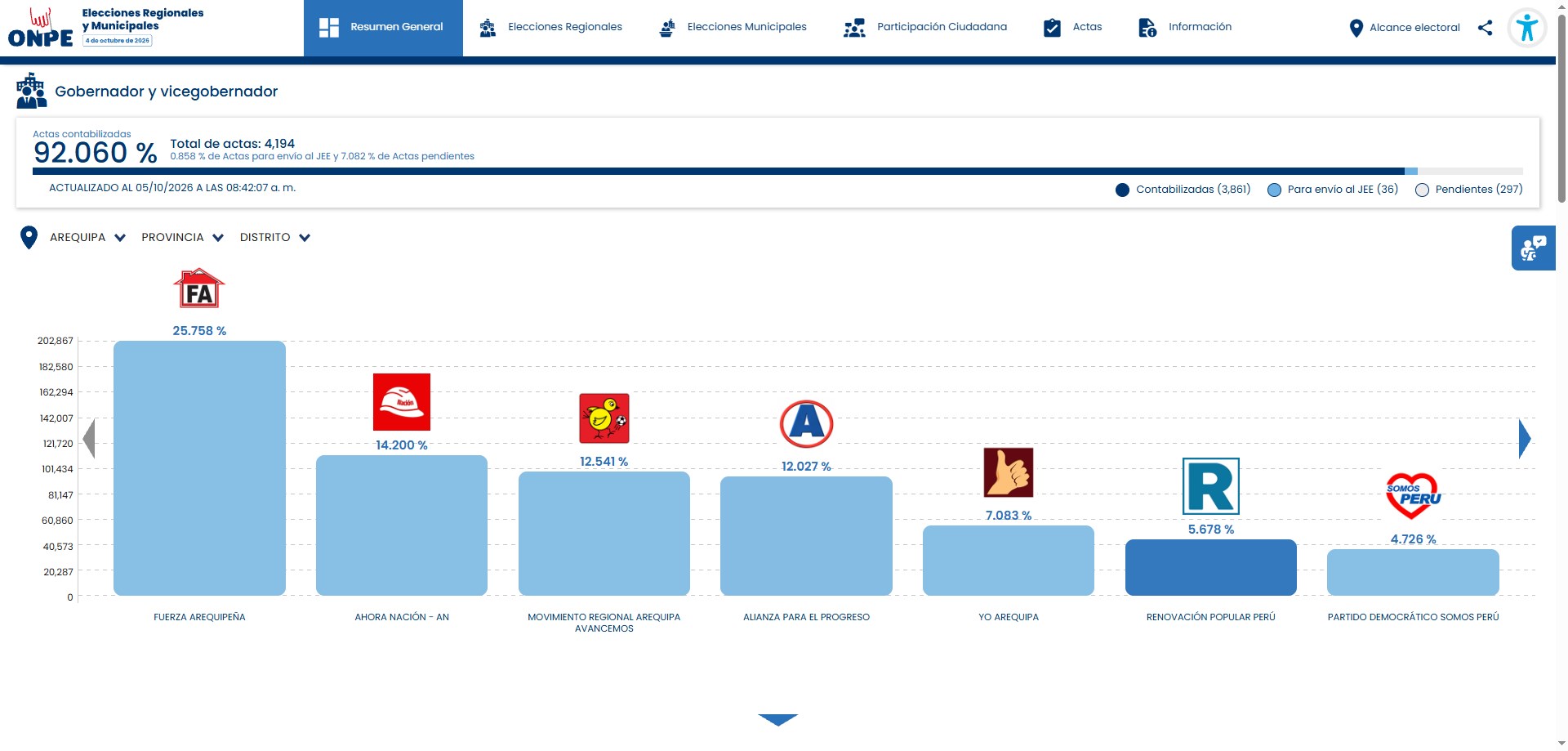The image size is (1568, 751).
Task: Toggle the Contabilizadas legend marker
Action: [1122, 190]
